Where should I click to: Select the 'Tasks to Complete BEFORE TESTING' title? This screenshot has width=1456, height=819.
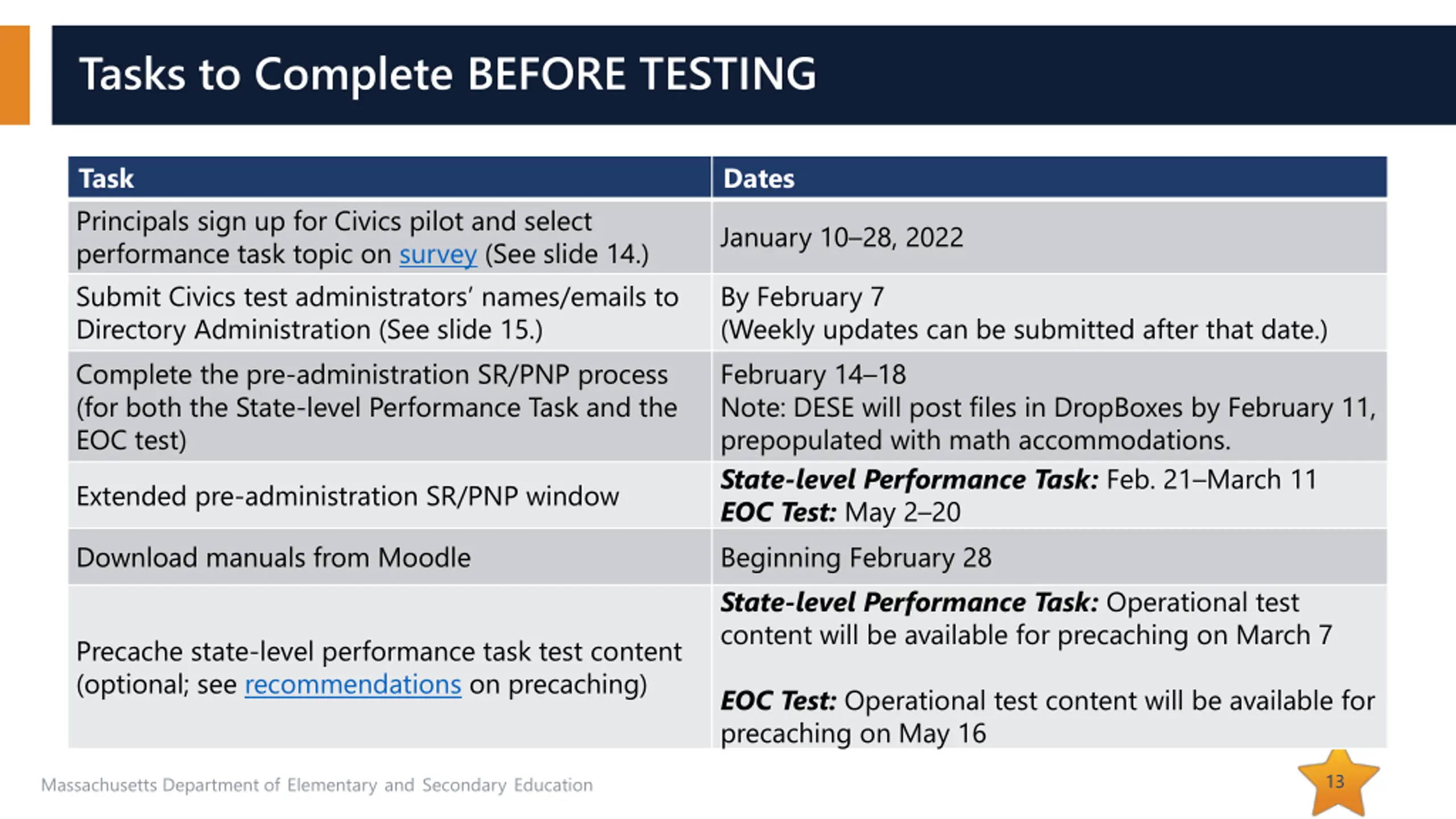tap(448, 75)
